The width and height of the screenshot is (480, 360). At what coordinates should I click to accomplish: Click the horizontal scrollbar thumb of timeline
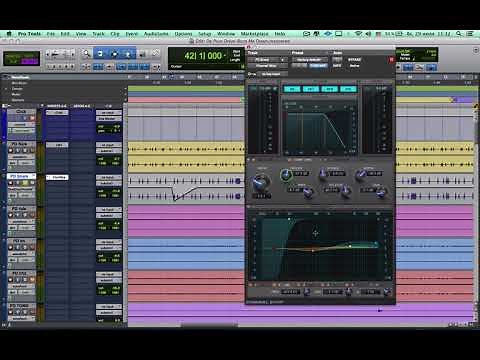pos(209,325)
